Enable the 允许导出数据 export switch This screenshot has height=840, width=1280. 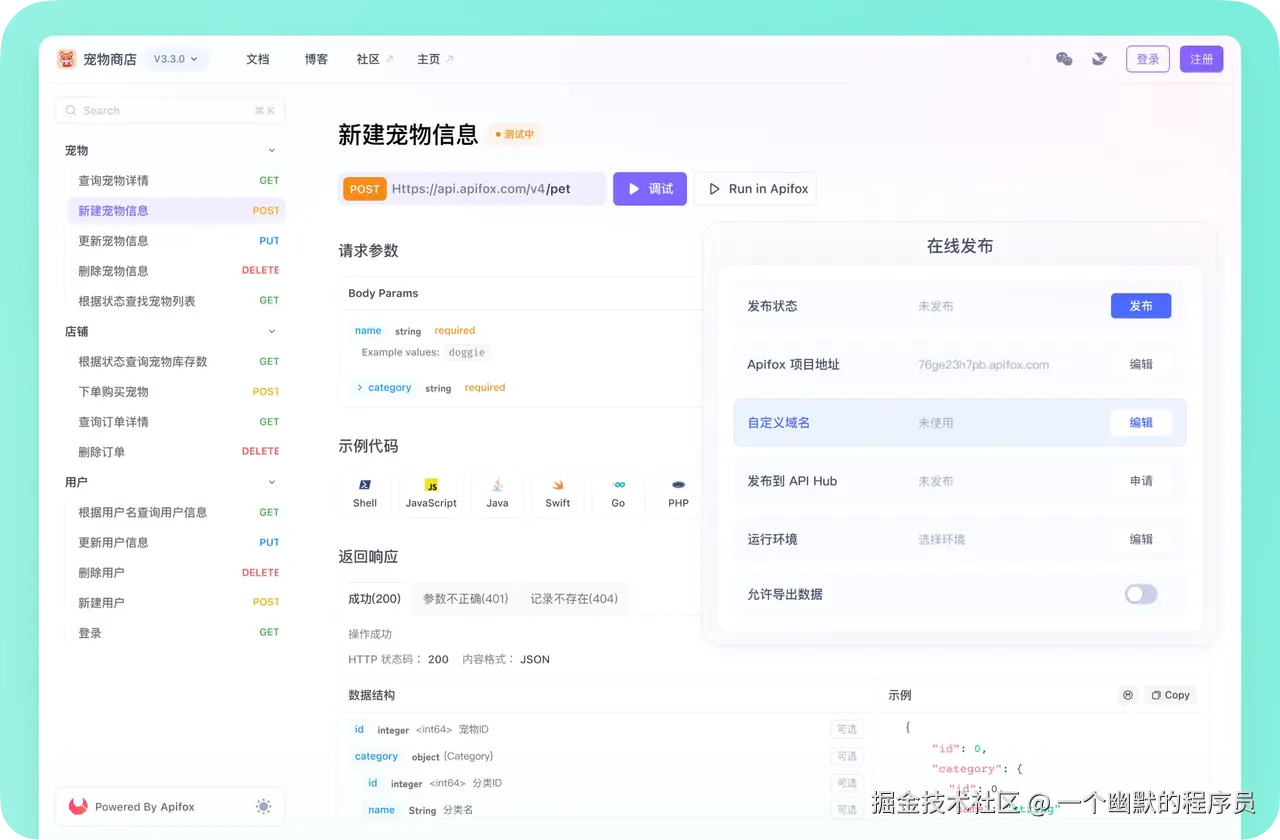1141,594
